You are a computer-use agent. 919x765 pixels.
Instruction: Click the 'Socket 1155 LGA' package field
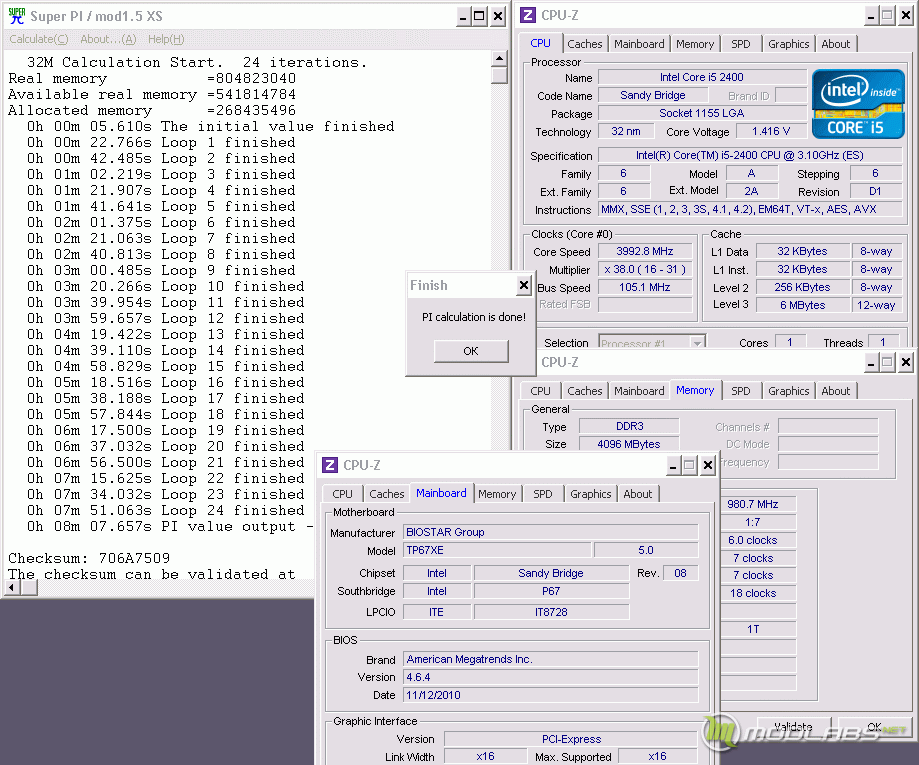pyautogui.click(x=702, y=113)
